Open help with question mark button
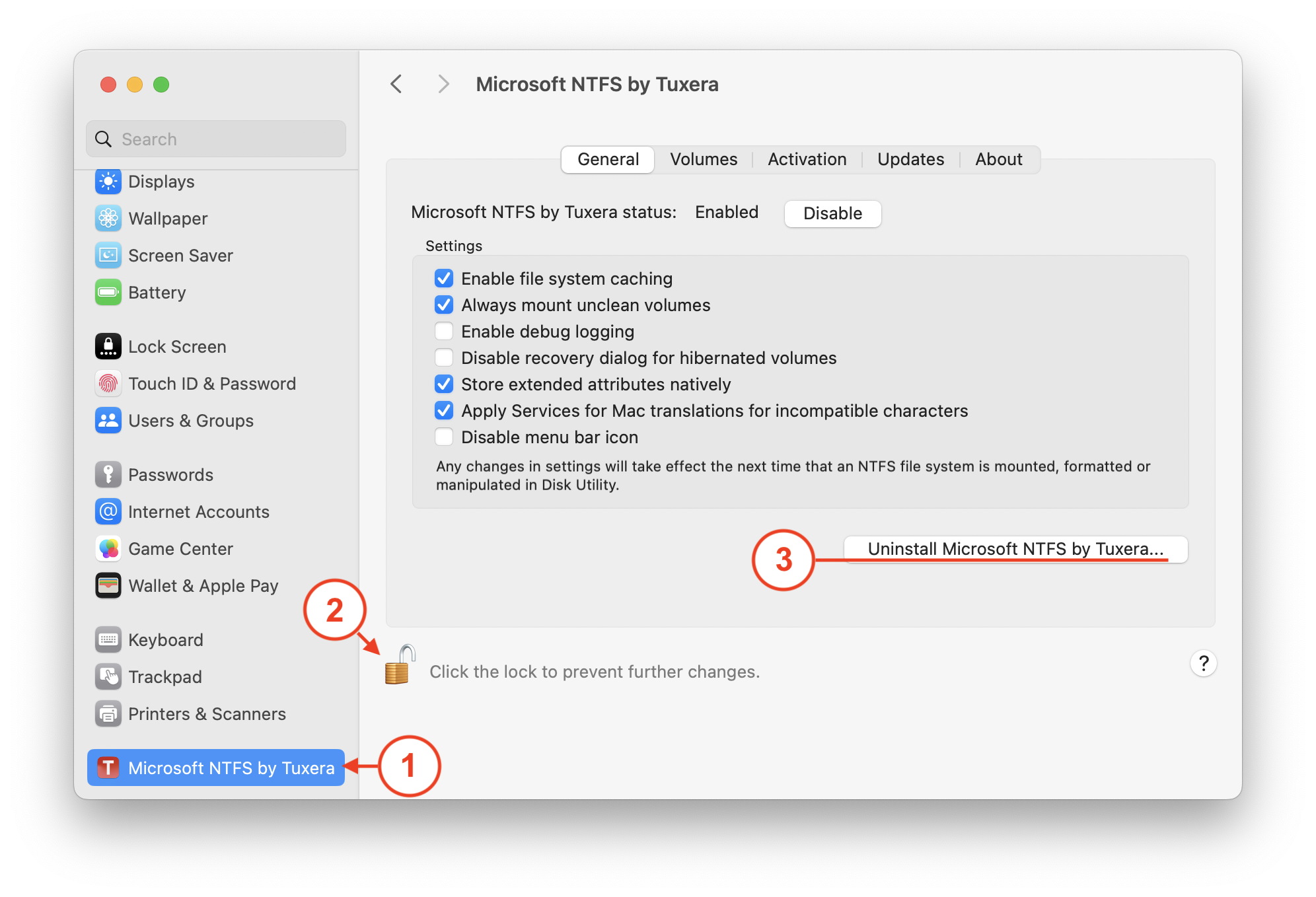Image resolution: width=1316 pixels, height=897 pixels. pyautogui.click(x=1204, y=663)
